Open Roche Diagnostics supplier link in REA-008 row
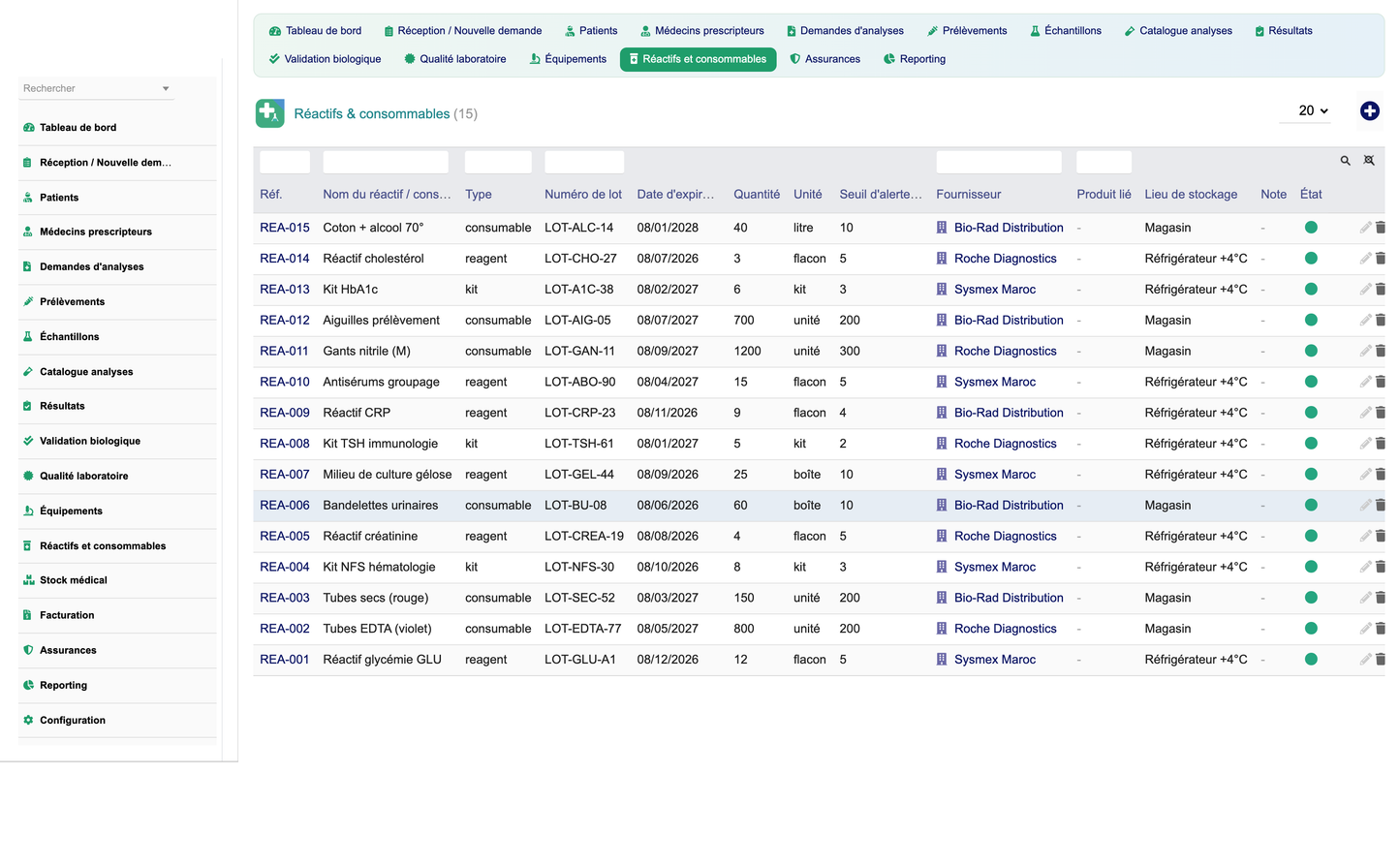 pyautogui.click(x=1005, y=444)
